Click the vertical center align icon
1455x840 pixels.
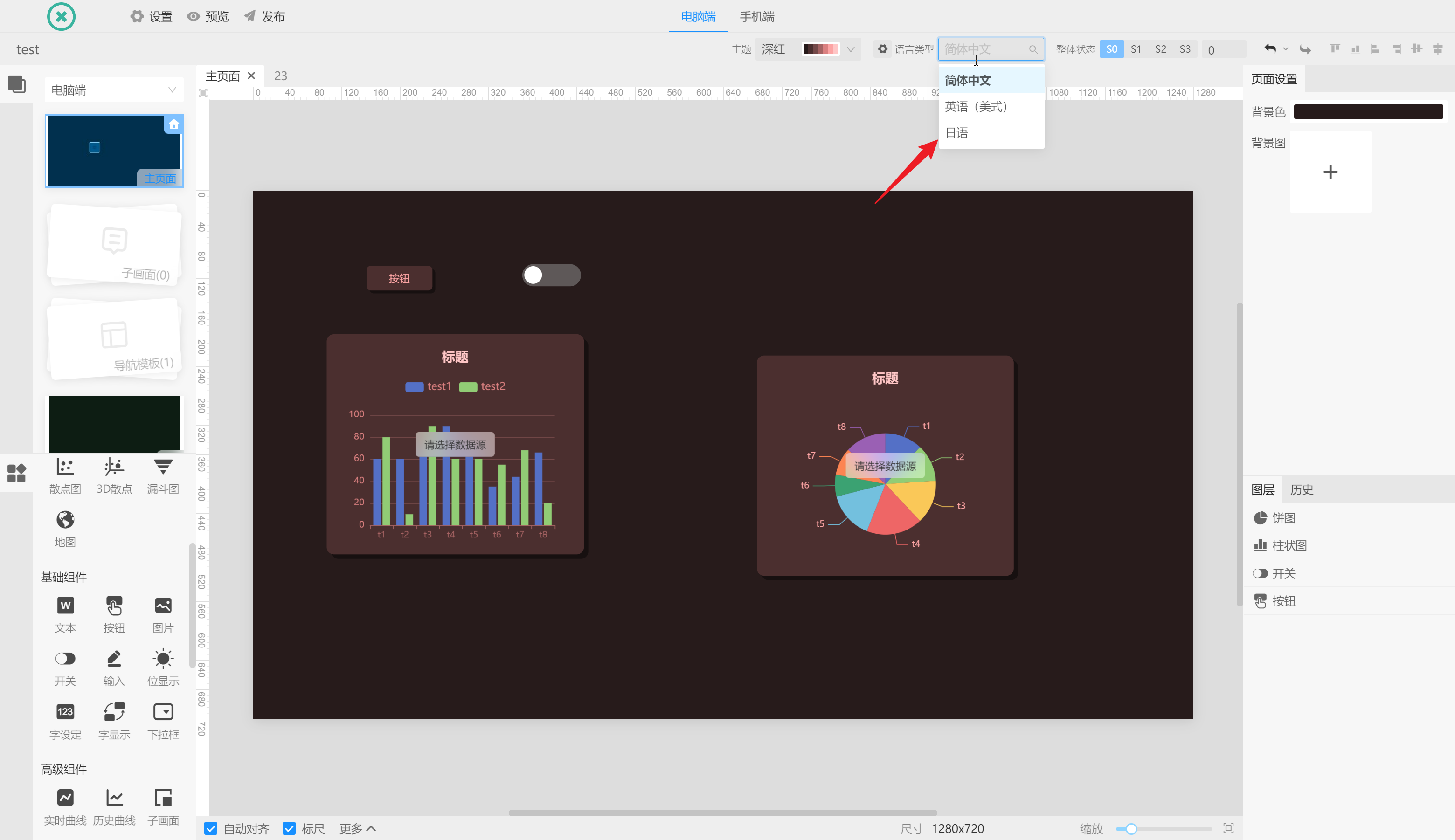[1417, 49]
